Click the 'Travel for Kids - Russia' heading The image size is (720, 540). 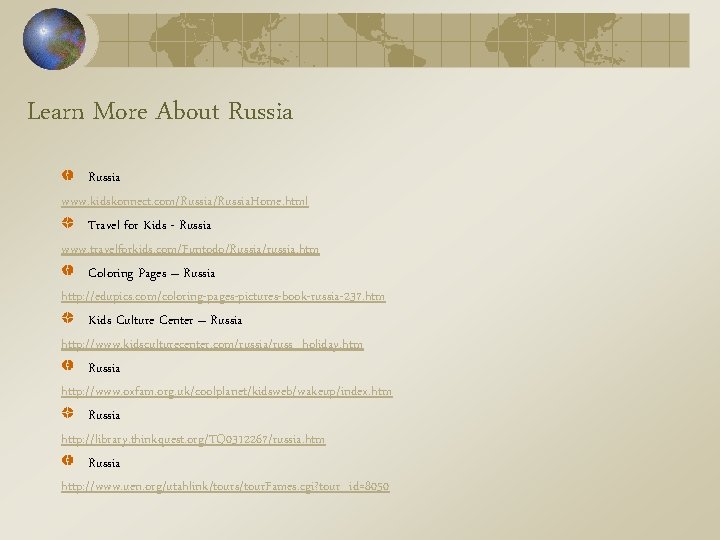[150, 225]
